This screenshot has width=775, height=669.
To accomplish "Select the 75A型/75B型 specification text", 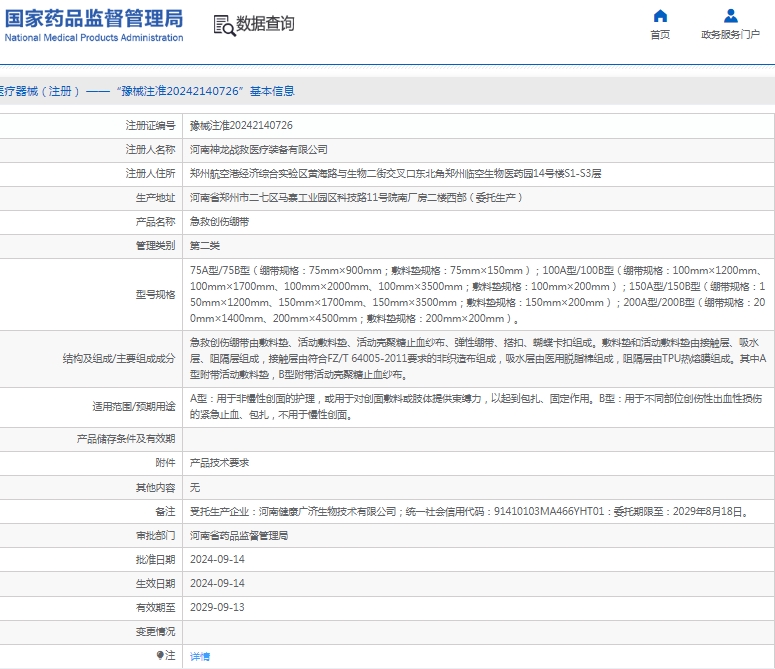I will tap(477, 294).
